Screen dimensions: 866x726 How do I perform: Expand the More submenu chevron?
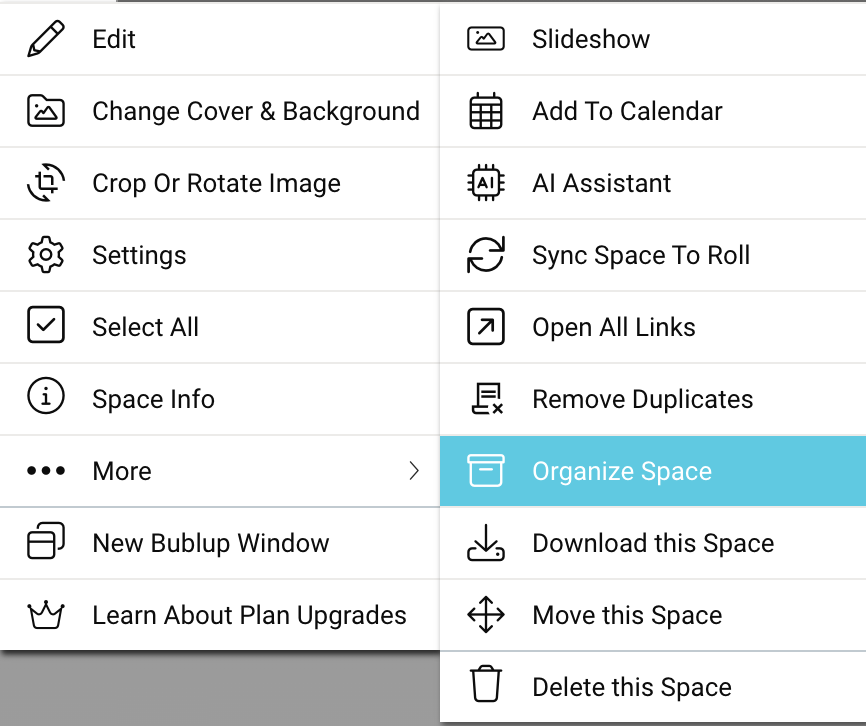(414, 471)
